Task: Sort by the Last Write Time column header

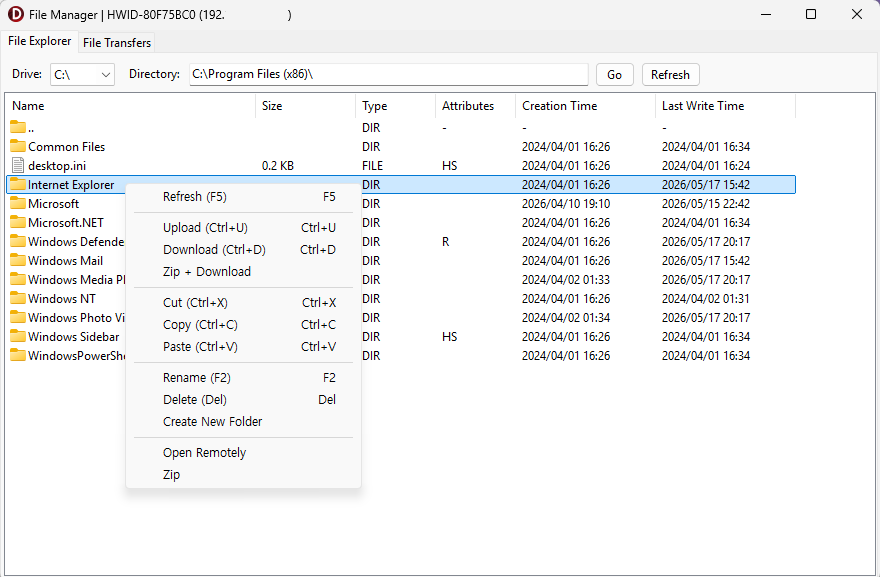Action: (725, 106)
